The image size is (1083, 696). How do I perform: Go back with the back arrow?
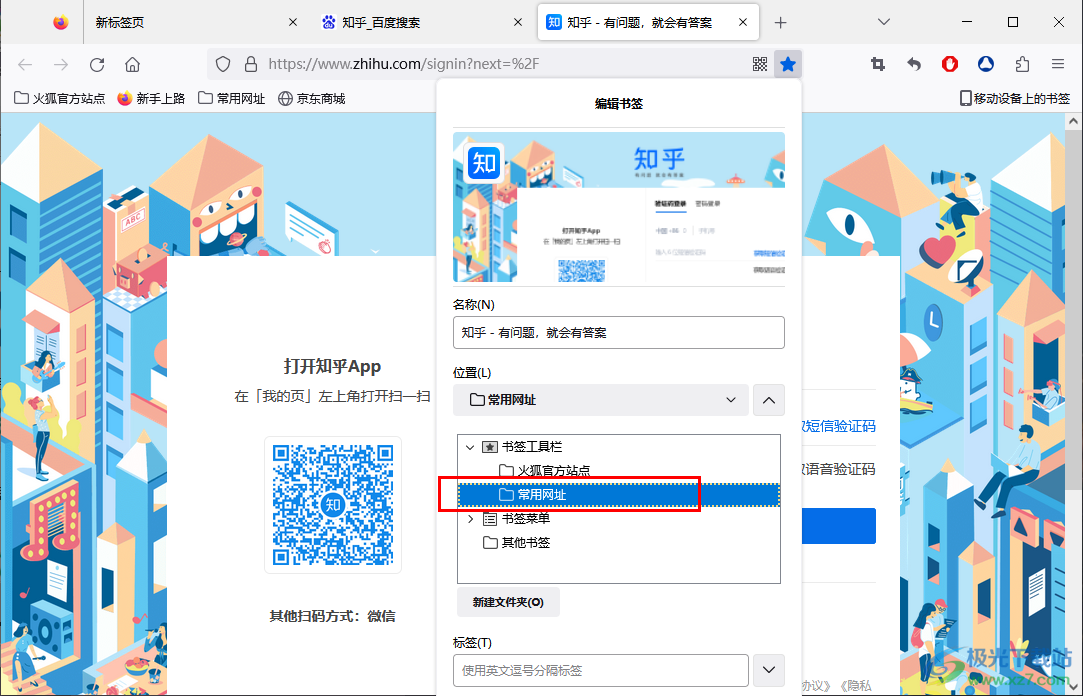25,64
